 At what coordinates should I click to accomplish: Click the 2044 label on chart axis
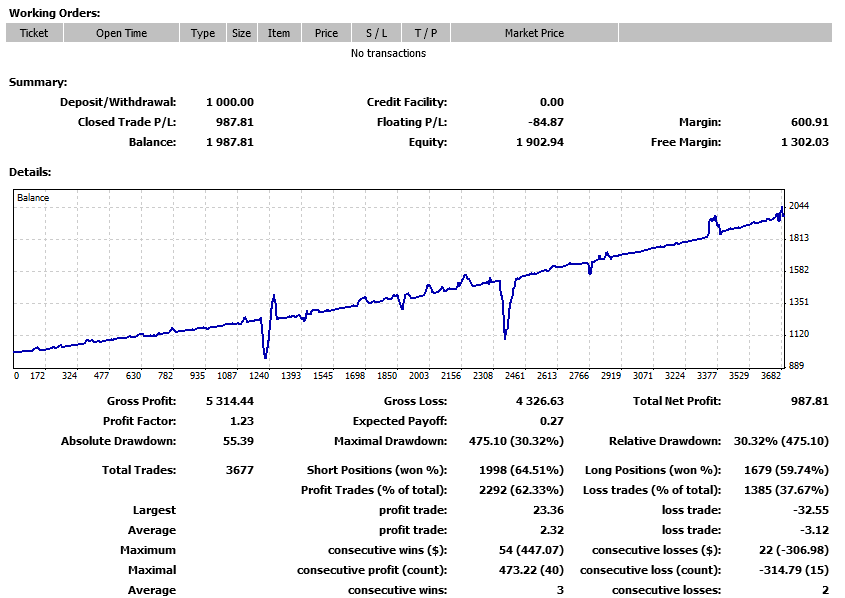(x=798, y=206)
